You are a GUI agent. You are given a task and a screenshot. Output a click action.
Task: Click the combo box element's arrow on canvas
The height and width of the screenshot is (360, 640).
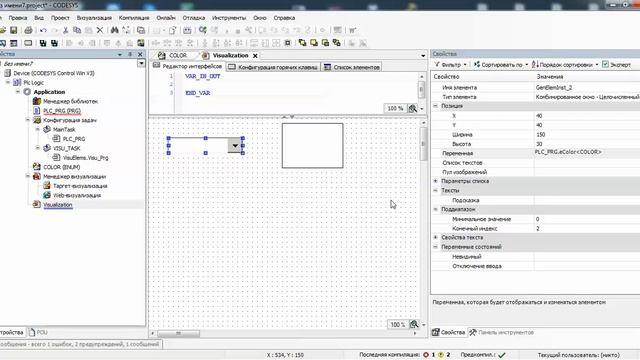click(235, 146)
